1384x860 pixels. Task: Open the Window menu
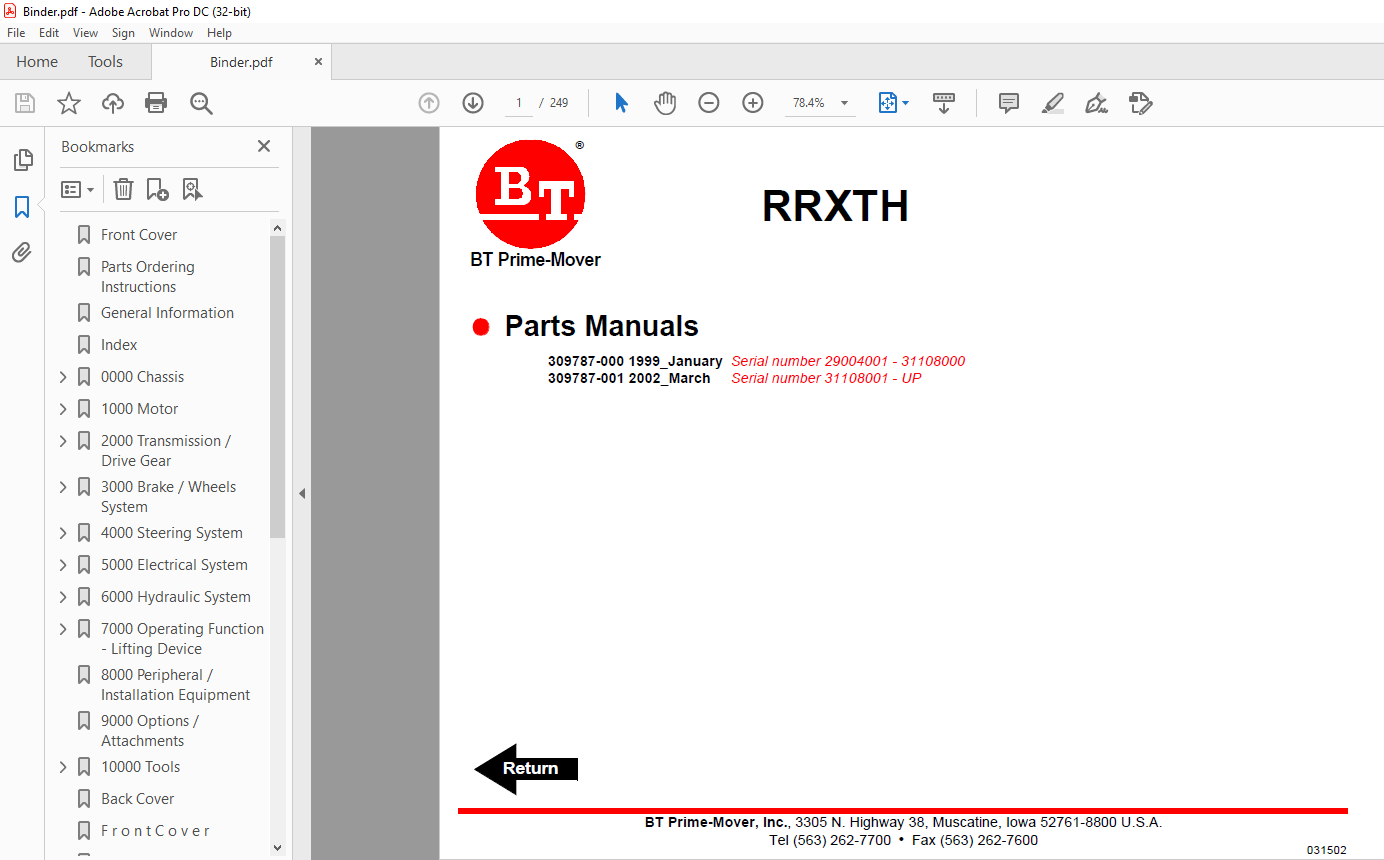click(171, 33)
